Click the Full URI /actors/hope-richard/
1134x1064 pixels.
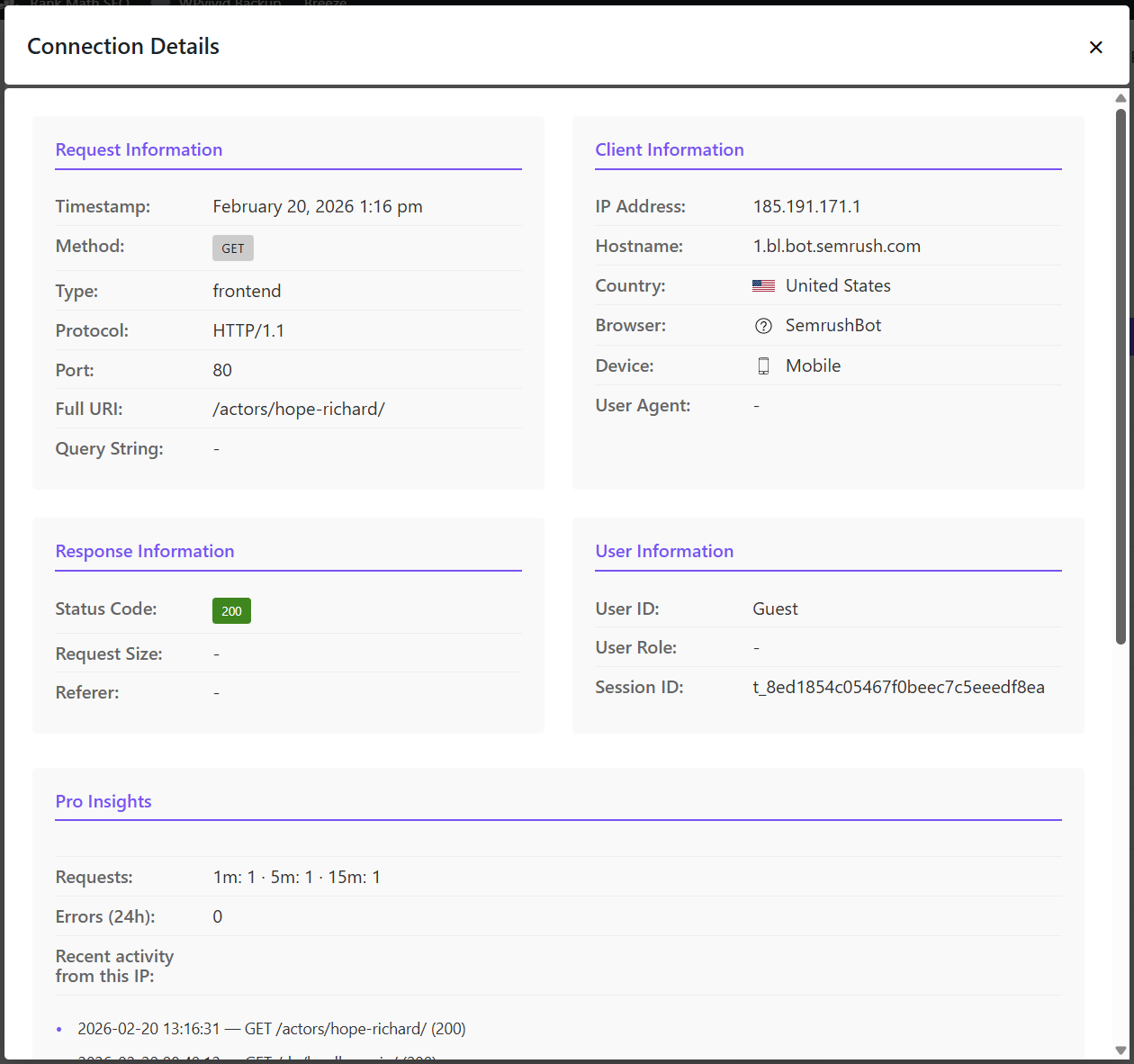coord(299,409)
